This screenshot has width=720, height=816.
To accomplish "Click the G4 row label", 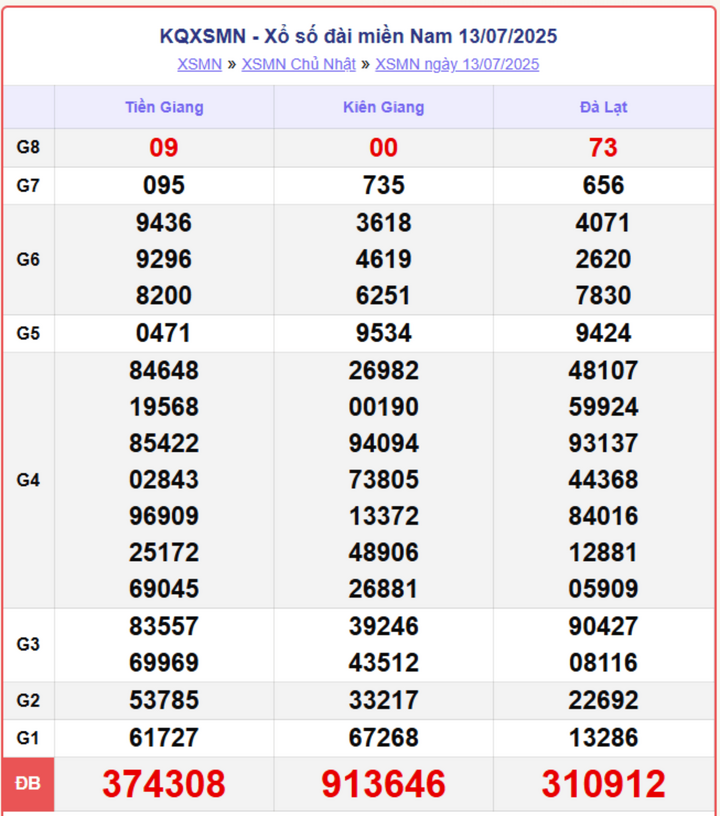I will [28, 480].
